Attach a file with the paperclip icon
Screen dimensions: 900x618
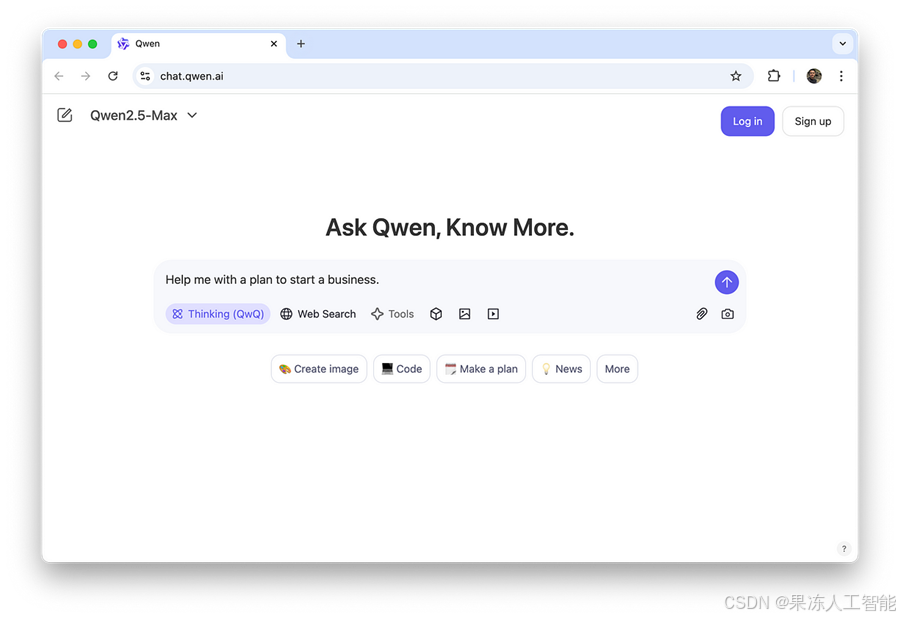tap(701, 314)
